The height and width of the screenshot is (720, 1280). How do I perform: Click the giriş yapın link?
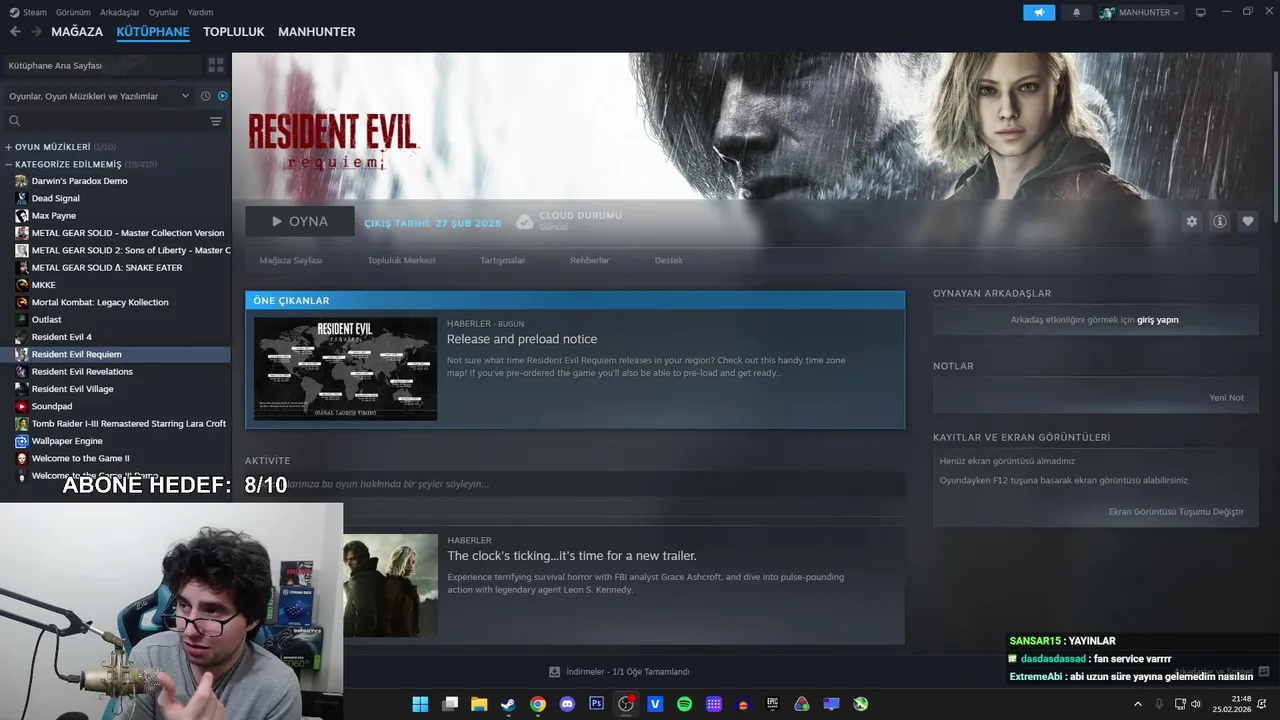pyautogui.click(x=1157, y=320)
